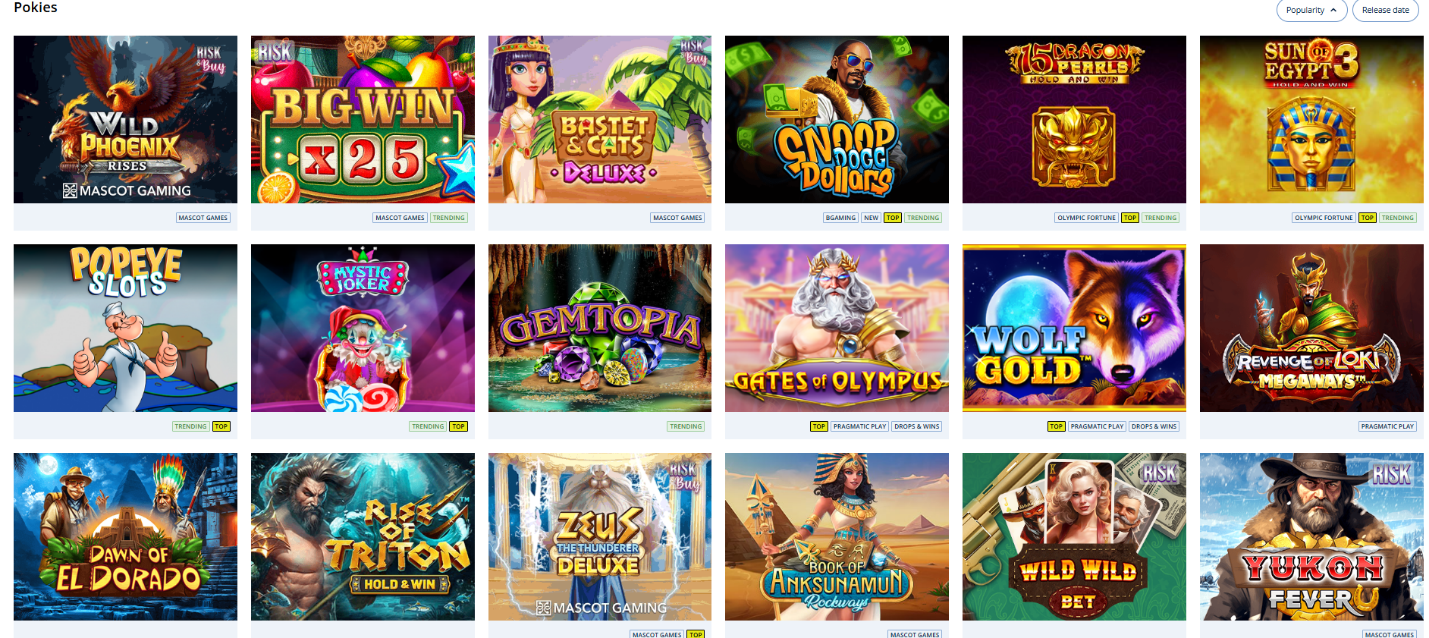Open the Rise of Triton Hold & Win game

(363, 537)
